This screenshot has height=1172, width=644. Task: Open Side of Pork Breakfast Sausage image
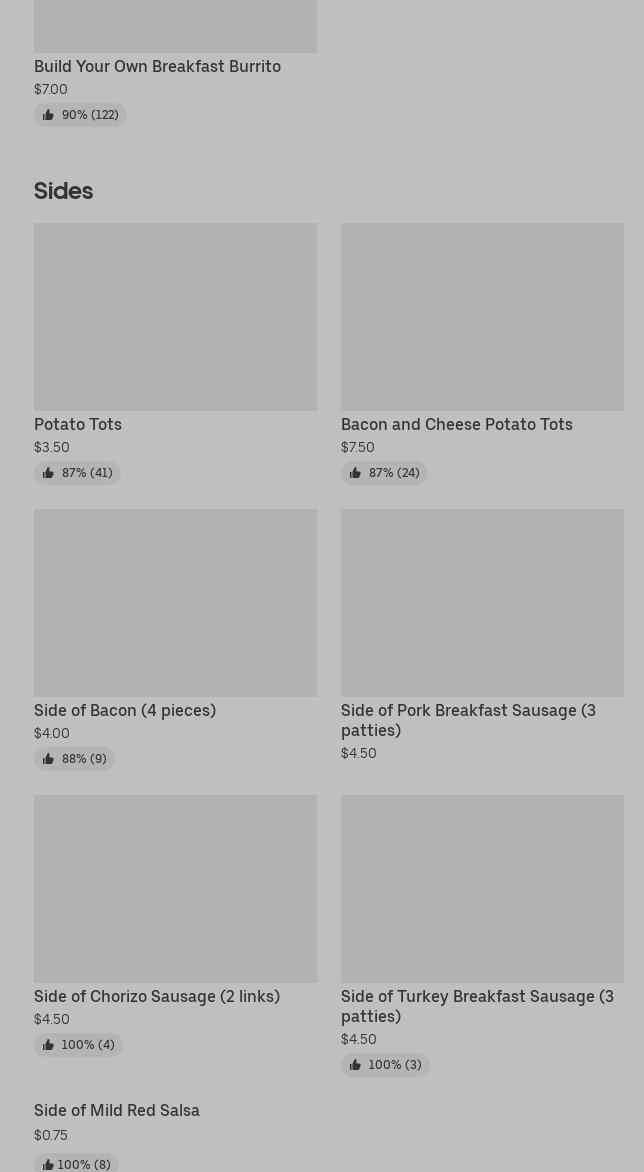point(482,602)
